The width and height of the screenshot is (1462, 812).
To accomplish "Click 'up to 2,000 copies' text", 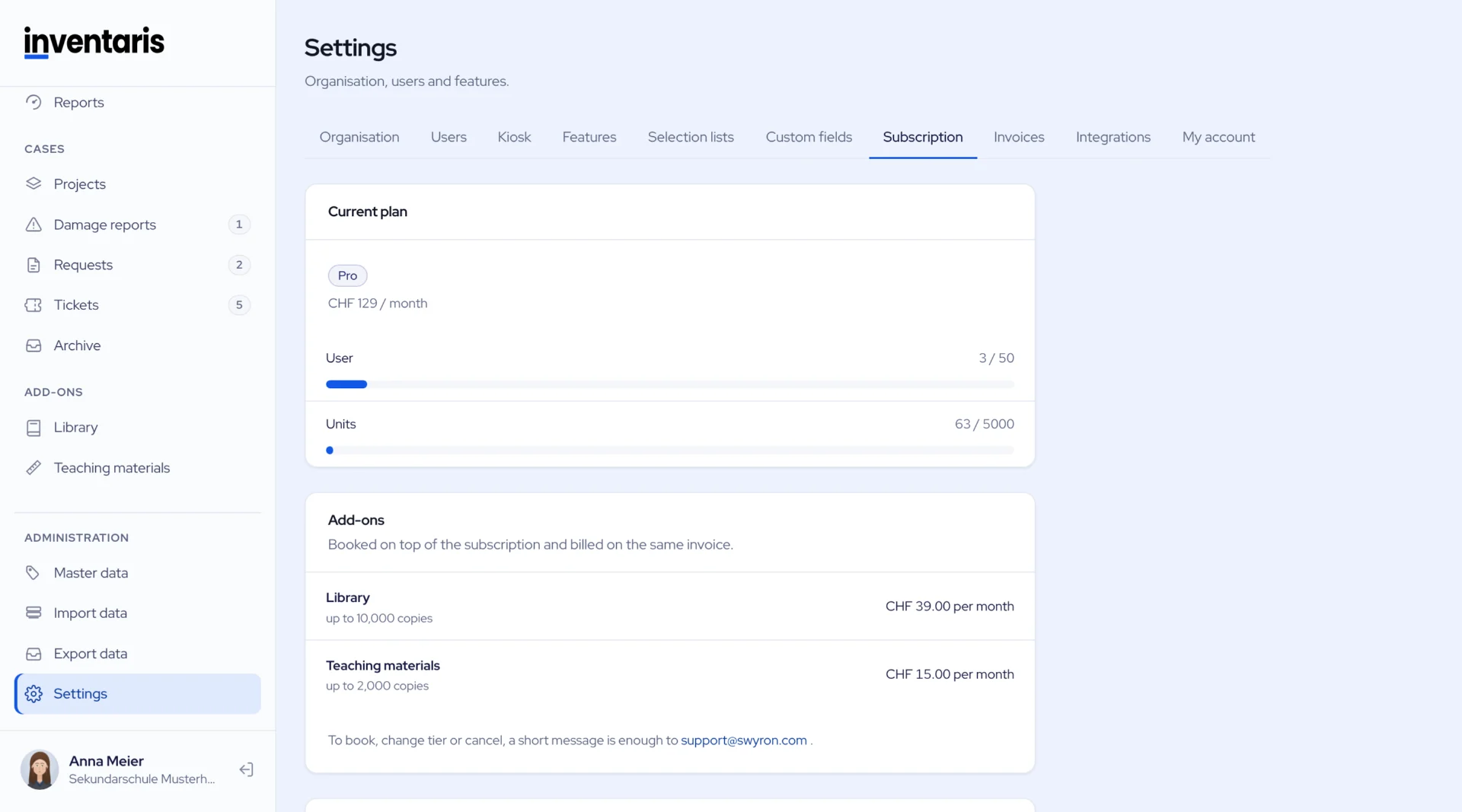I will click(x=378, y=686).
